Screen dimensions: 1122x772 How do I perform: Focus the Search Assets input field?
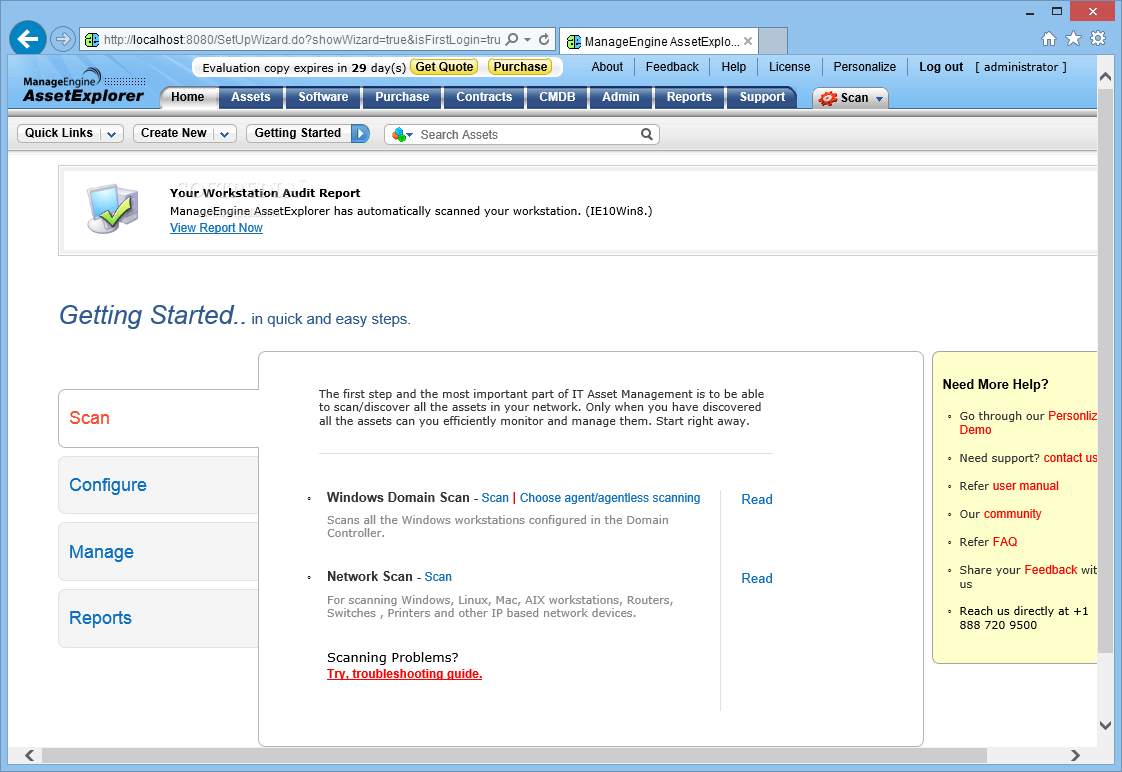pyautogui.click(x=528, y=135)
